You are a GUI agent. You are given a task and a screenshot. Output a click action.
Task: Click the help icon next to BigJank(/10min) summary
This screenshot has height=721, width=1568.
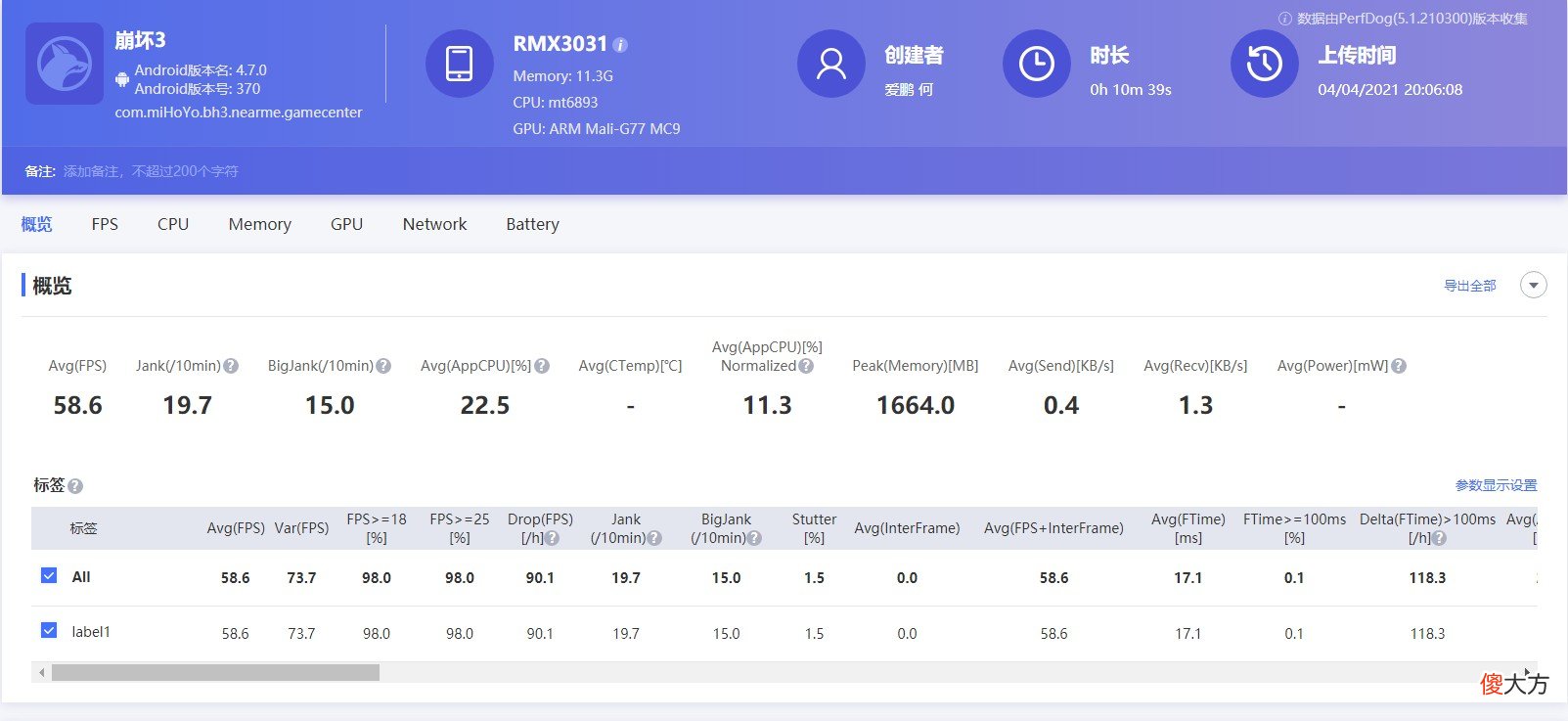coord(383,366)
